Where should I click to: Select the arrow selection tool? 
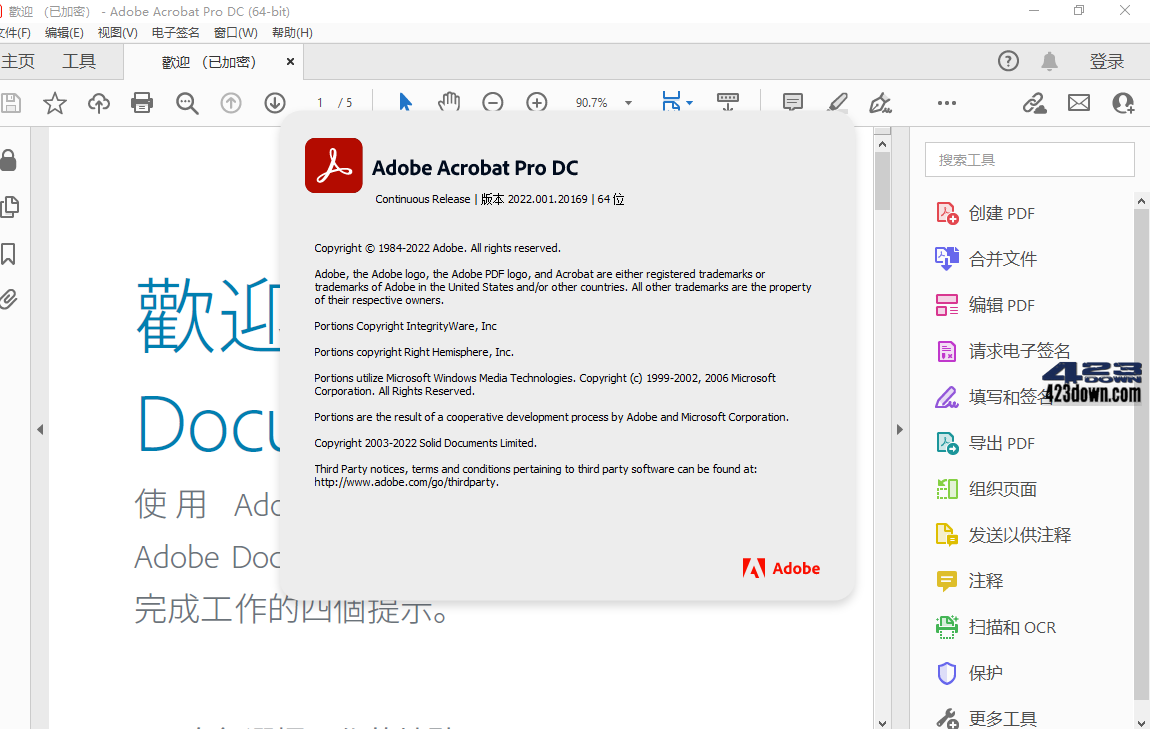tap(405, 102)
